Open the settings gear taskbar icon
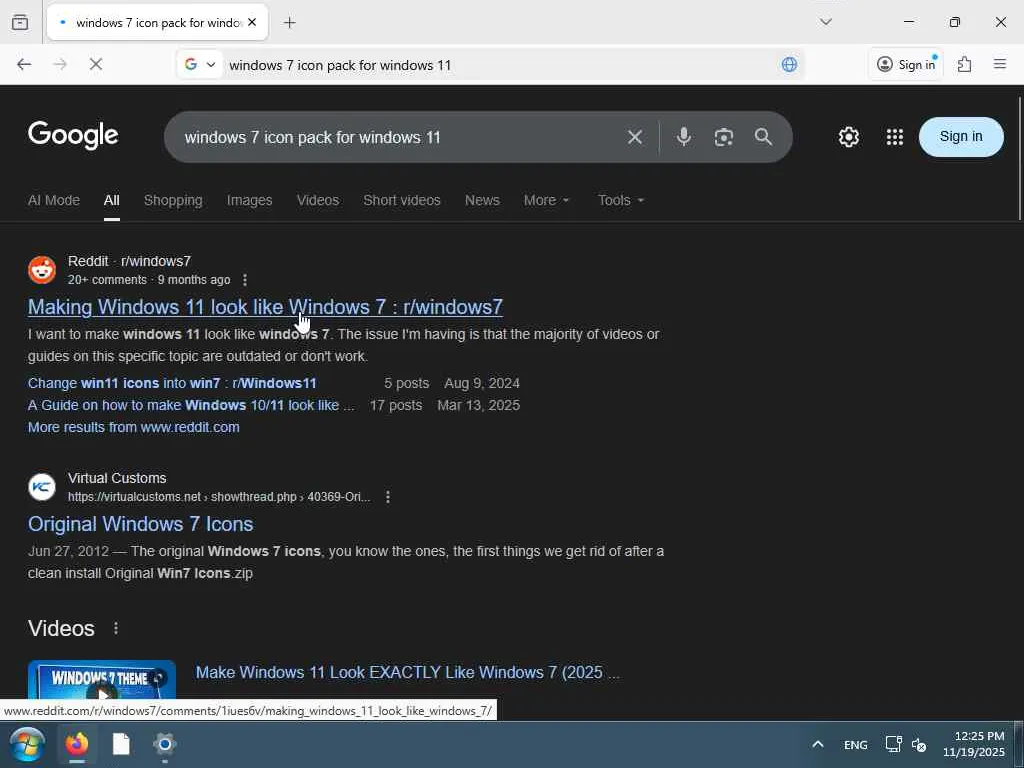This screenshot has height=768, width=1024. click(x=165, y=744)
